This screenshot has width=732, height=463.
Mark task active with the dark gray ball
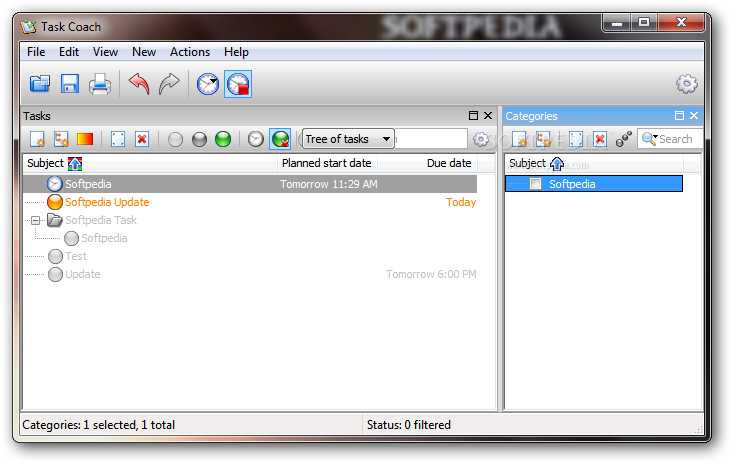[x=199, y=139]
